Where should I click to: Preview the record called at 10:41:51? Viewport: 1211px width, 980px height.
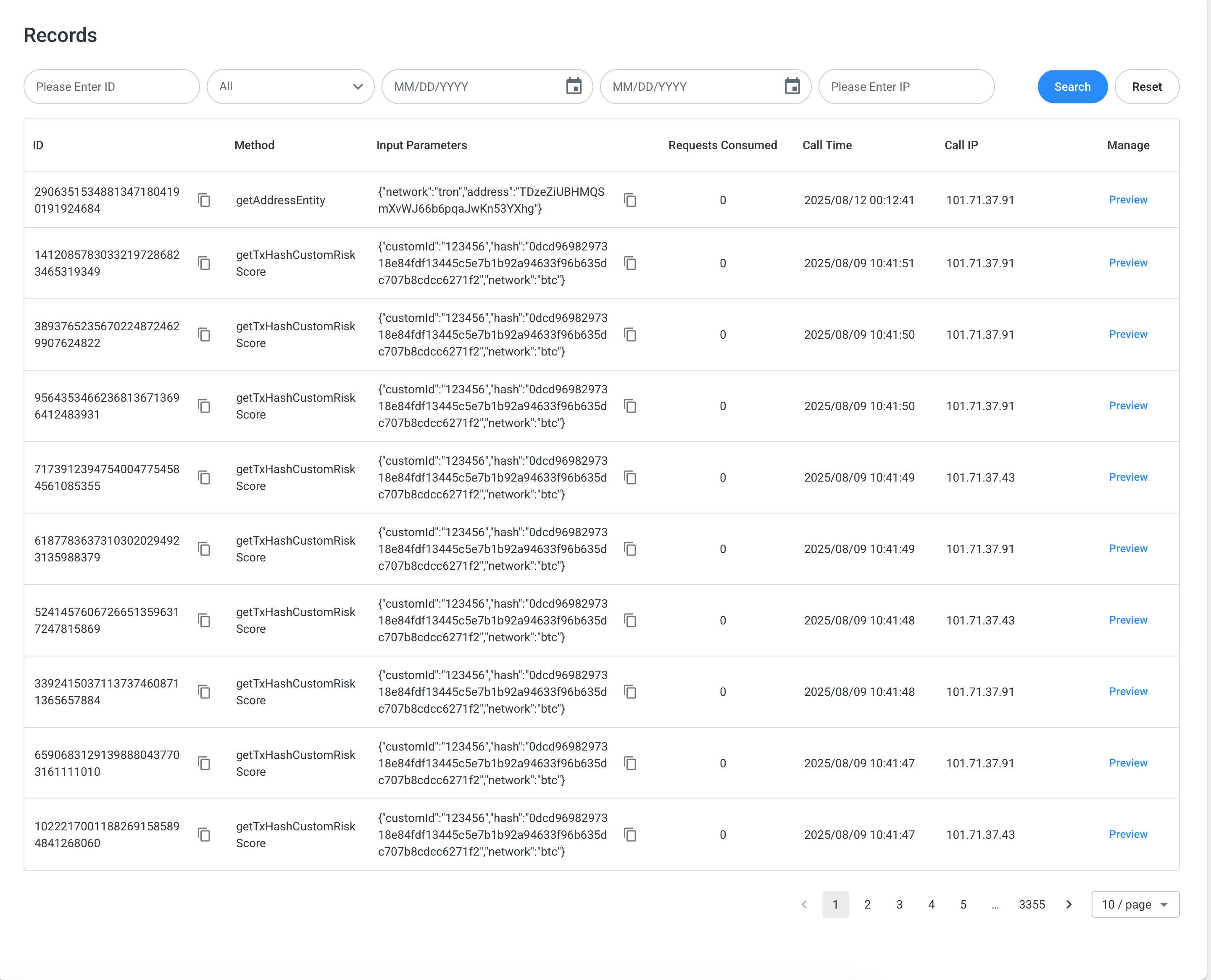pyautogui.click(x=1127, y=263)
